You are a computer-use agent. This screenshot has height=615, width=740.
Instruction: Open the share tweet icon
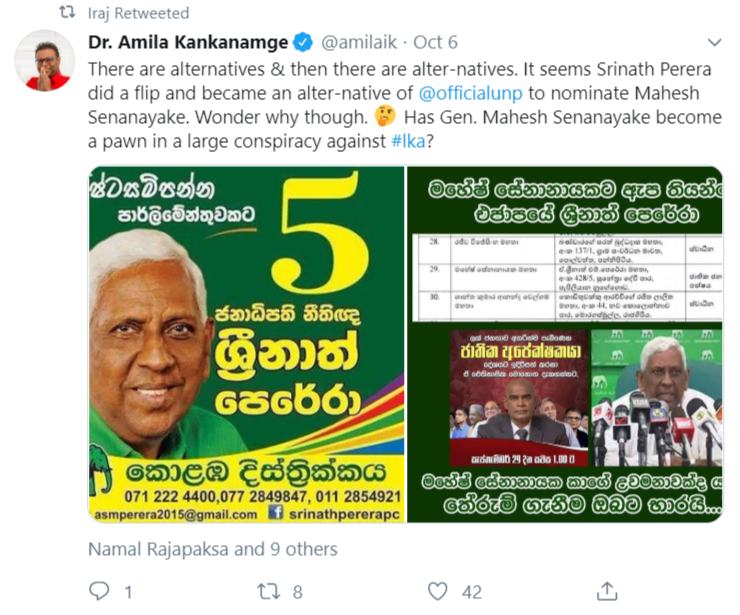[607, 591]
